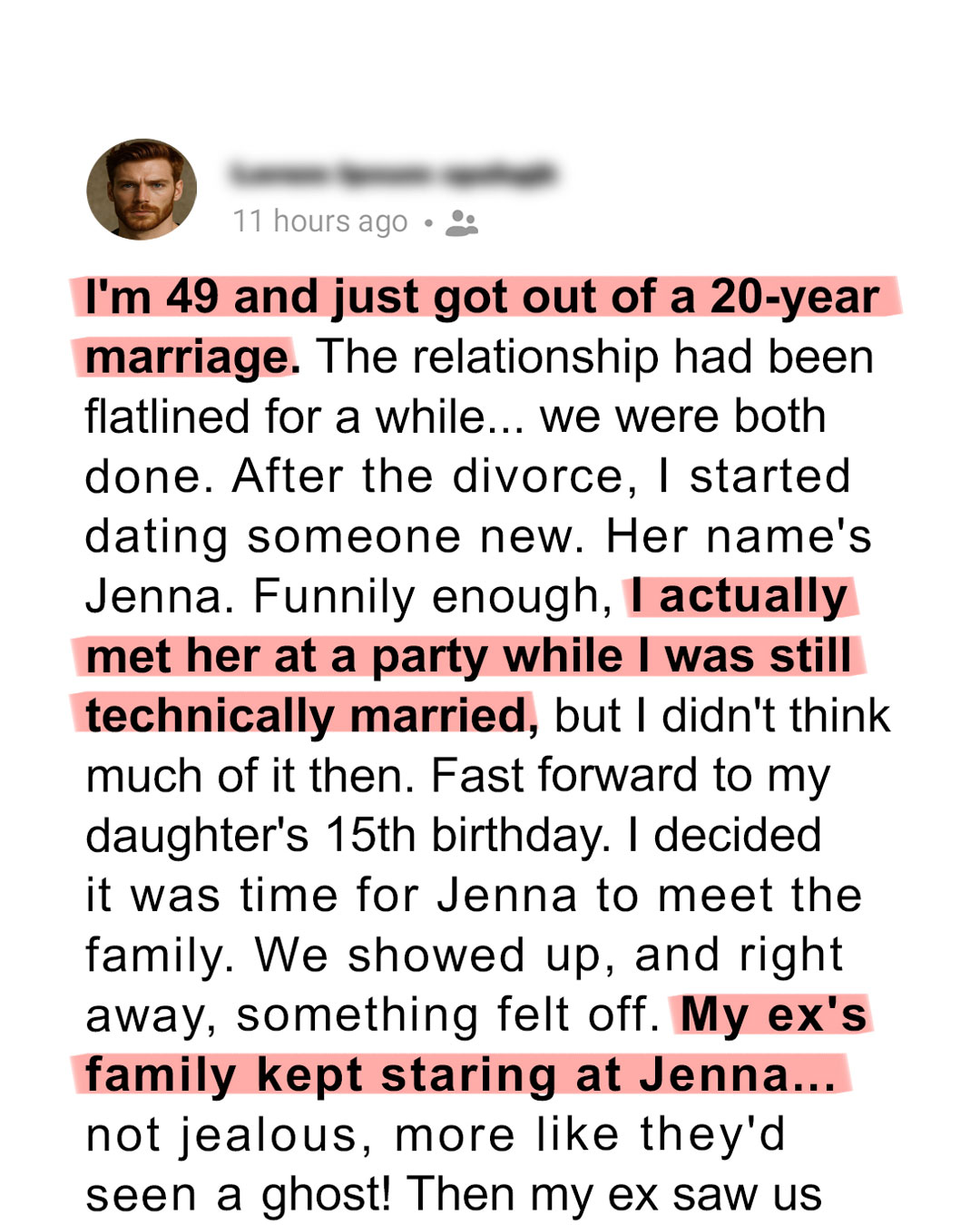Click highlighted phrase 'I actually'
The image size is (980, 1225).
tap(739, 597)
